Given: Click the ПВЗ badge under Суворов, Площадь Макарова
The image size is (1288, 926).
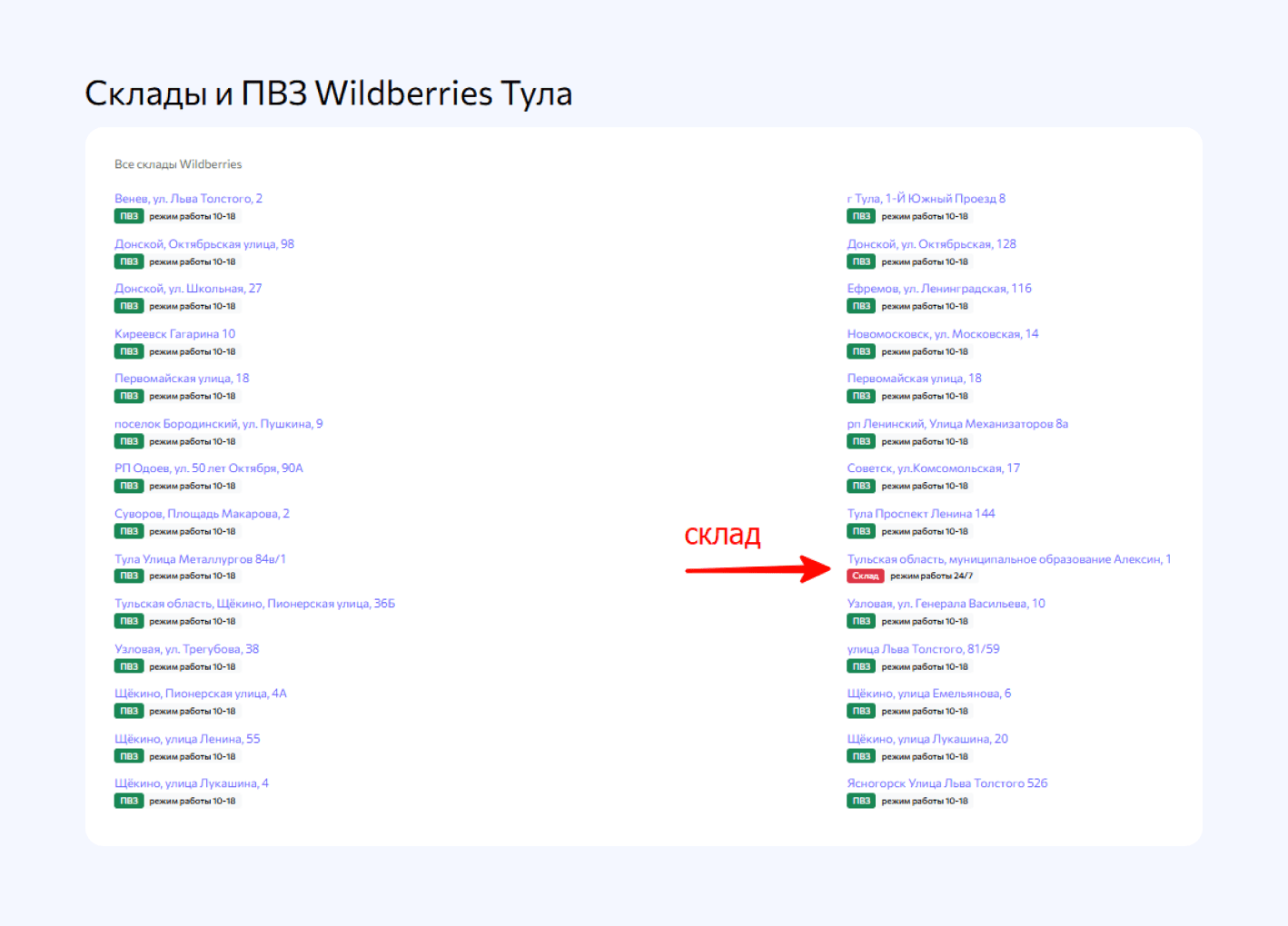Looking at the screenshot, I should click(129, 532).
